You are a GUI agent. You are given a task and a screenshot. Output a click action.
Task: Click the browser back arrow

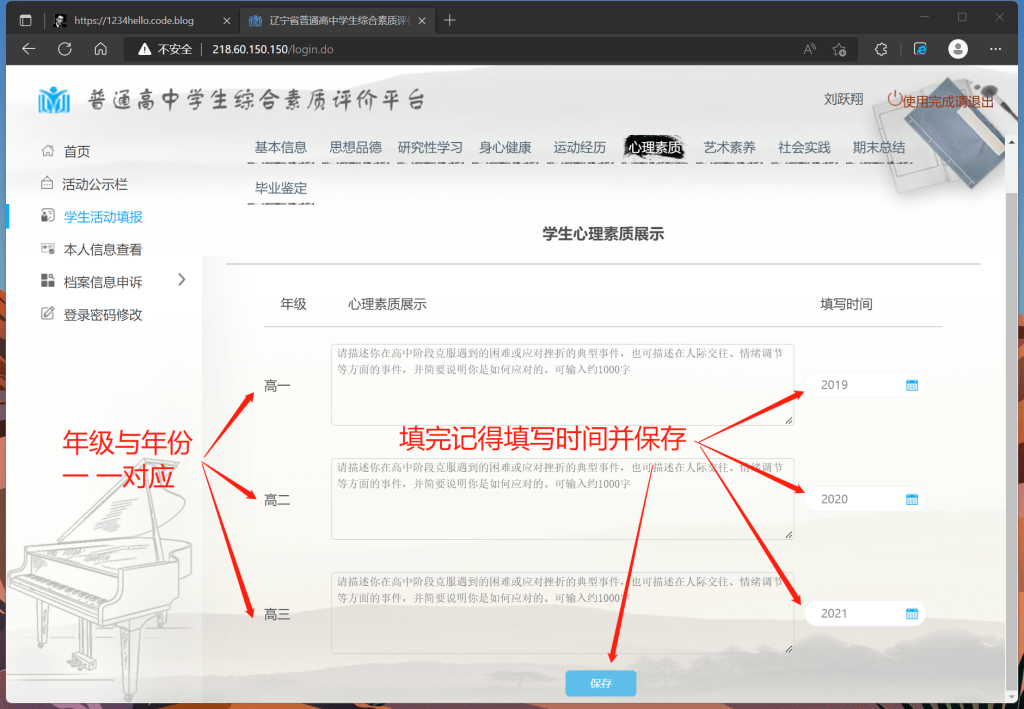(29, 49)
